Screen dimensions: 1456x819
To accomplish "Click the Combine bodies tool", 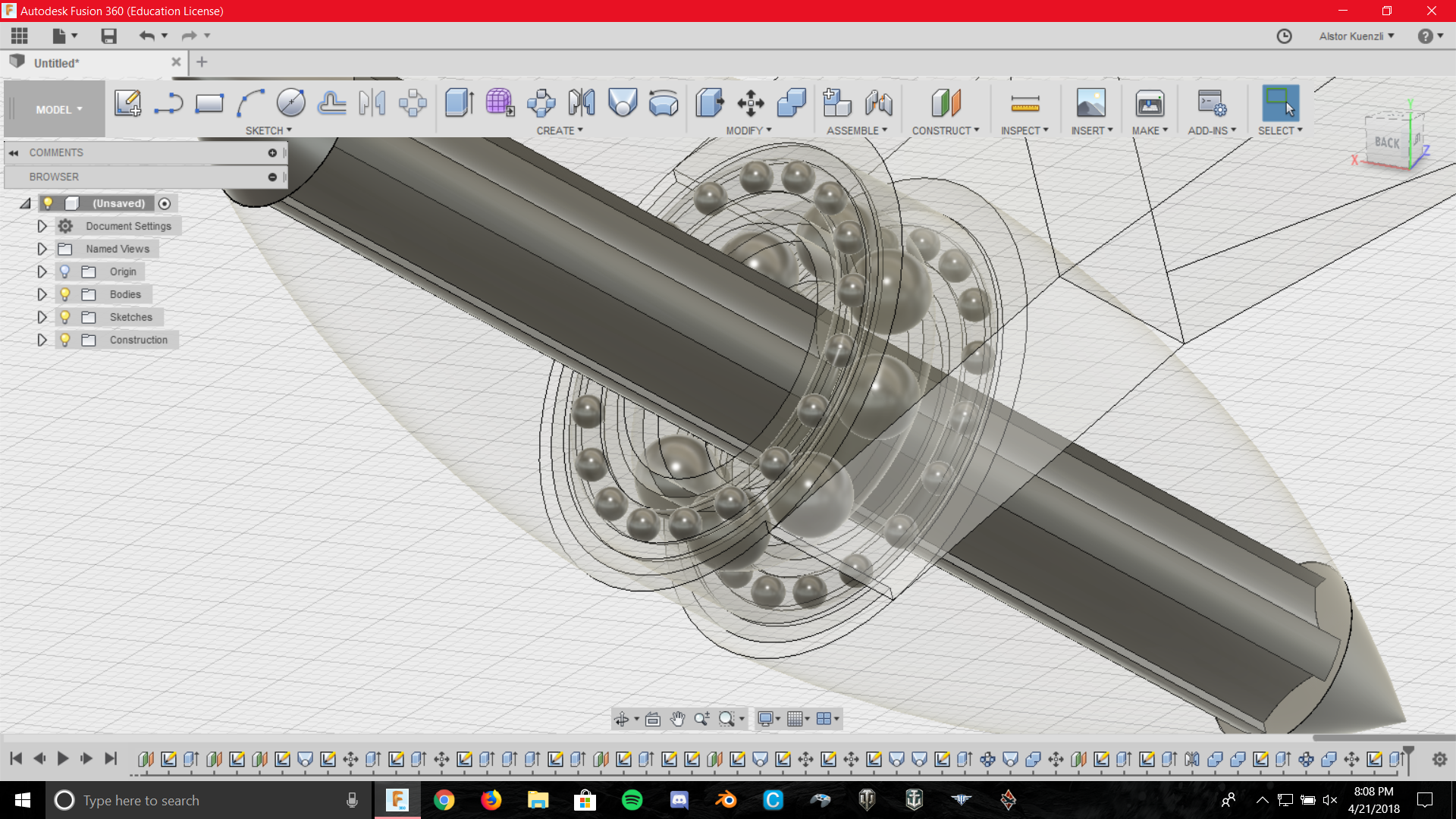I will click(x=792, y=103).
